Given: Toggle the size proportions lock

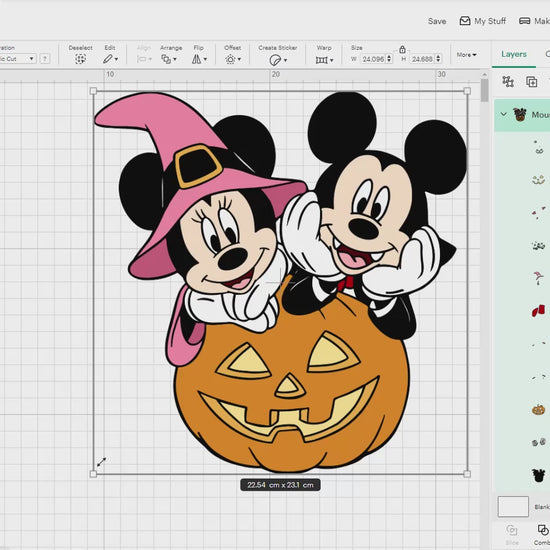Looking at the screenshot, I should [x=402, y=49].
